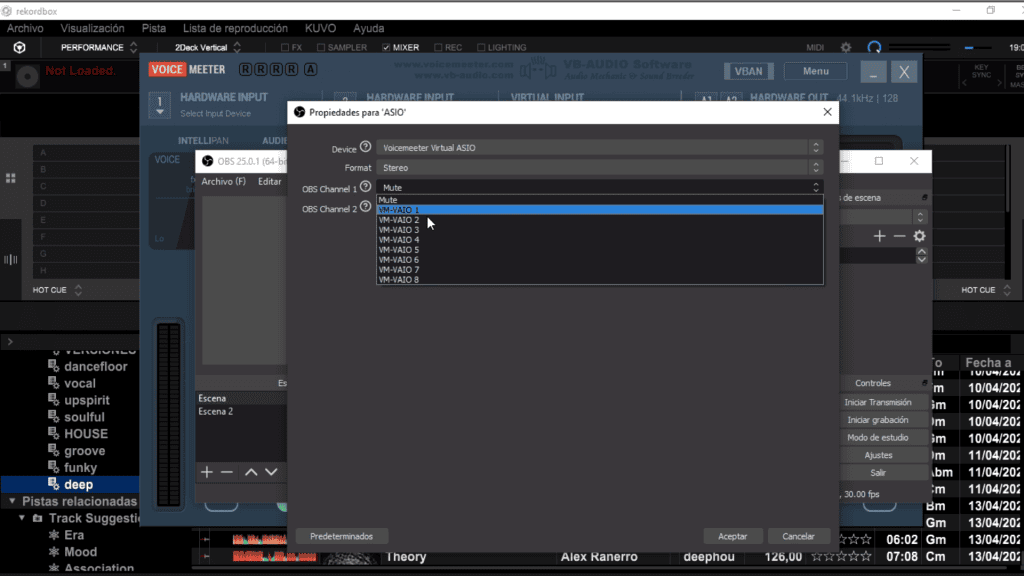Click Salir in OBS controls
This screenshot has width=1024, height=576.
878,473
